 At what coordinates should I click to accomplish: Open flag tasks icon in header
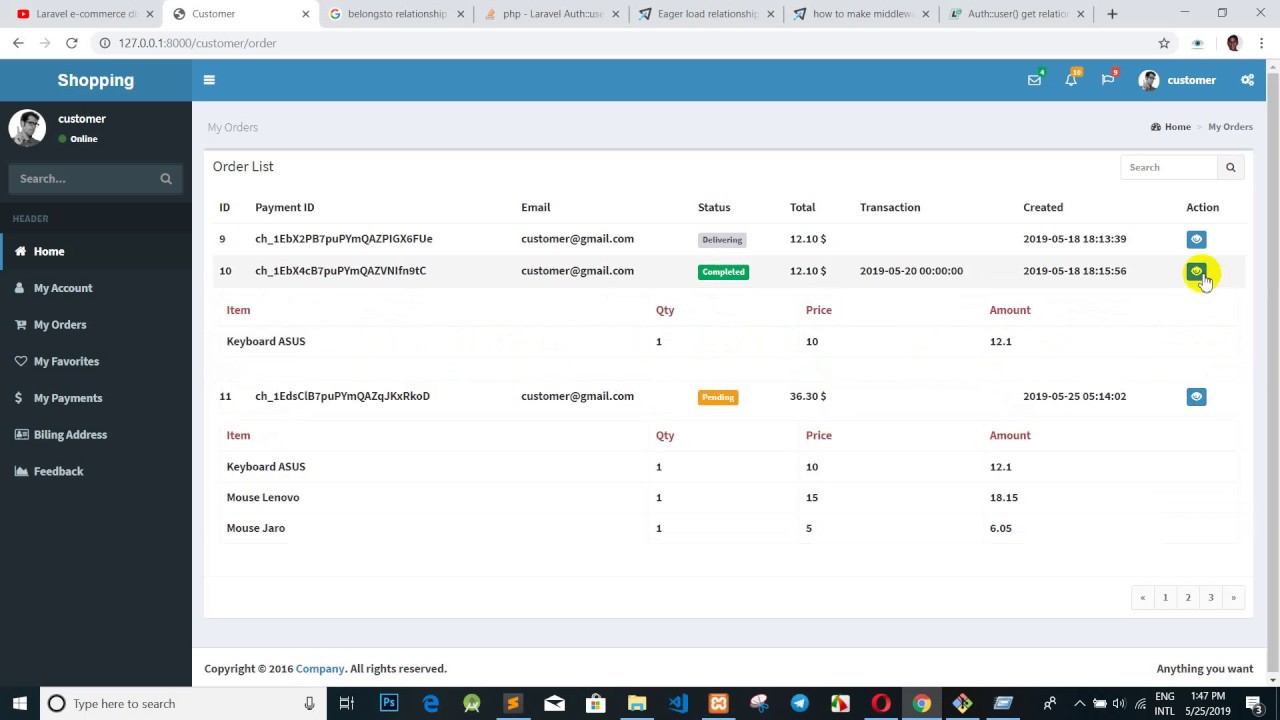1108,80
